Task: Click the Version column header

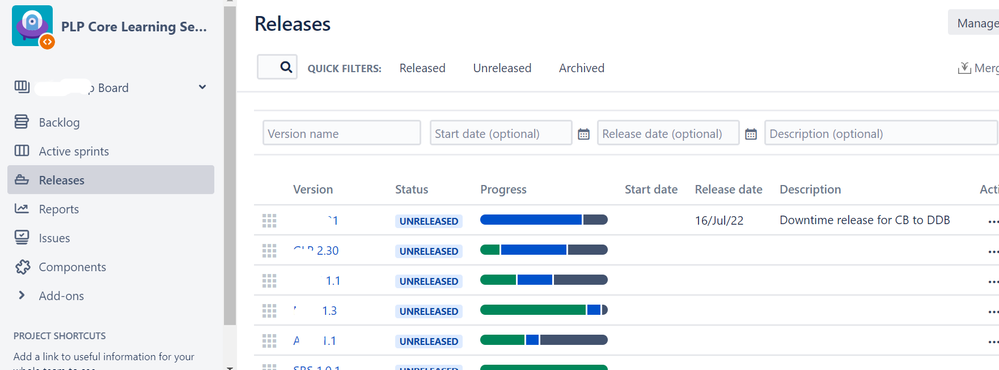Action: click(313, 189)
